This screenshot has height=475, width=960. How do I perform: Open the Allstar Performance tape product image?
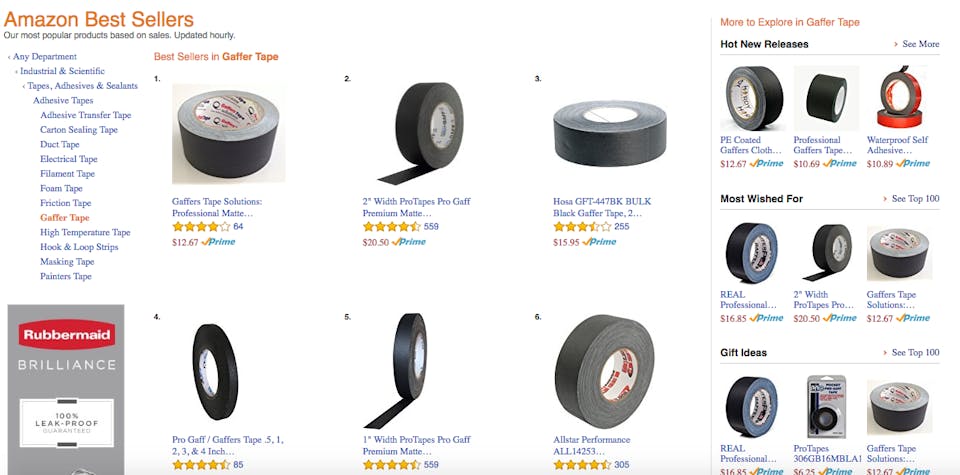(x=604, y=372)
